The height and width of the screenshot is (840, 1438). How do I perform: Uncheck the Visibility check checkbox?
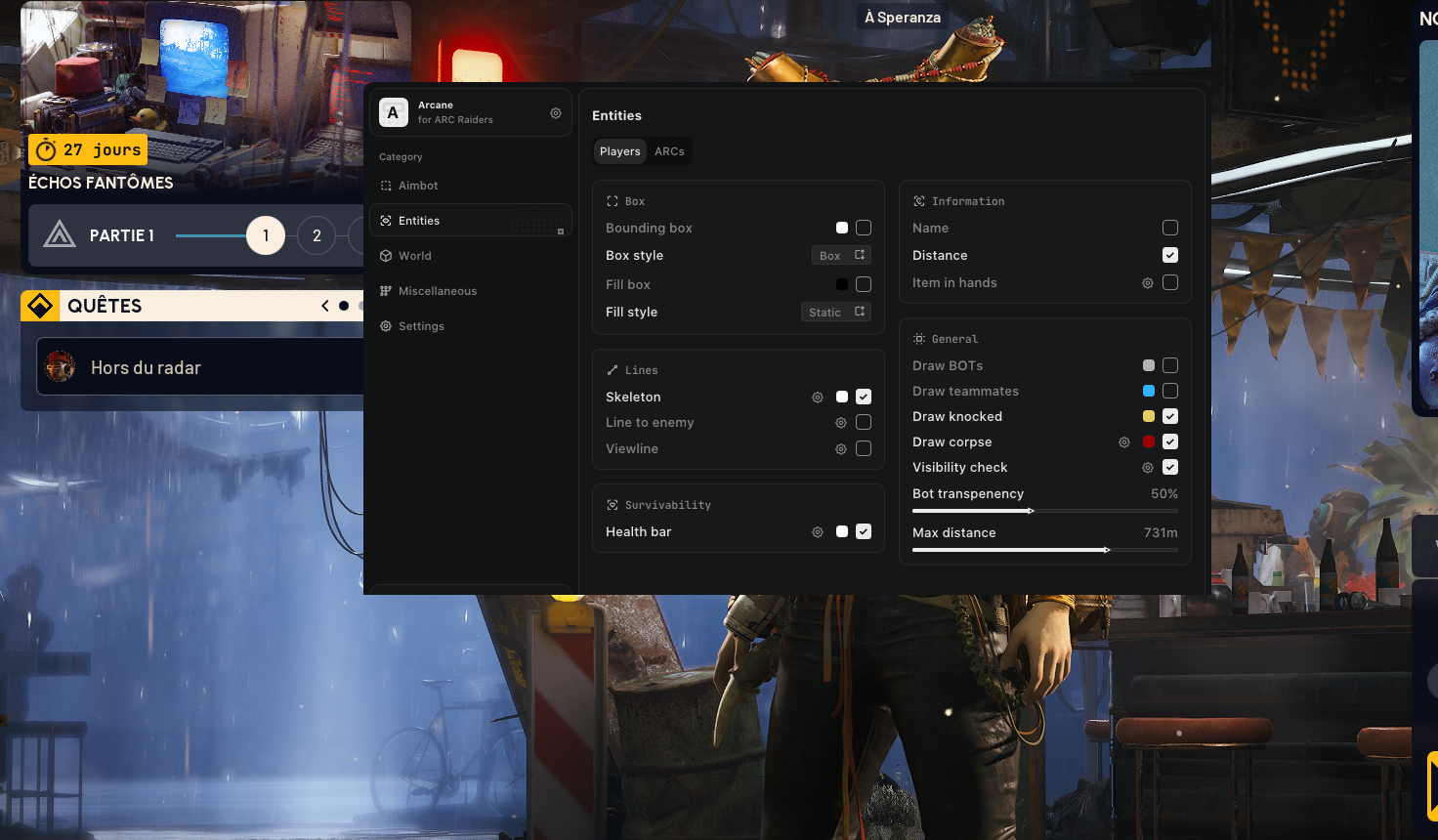[1170, 467]
